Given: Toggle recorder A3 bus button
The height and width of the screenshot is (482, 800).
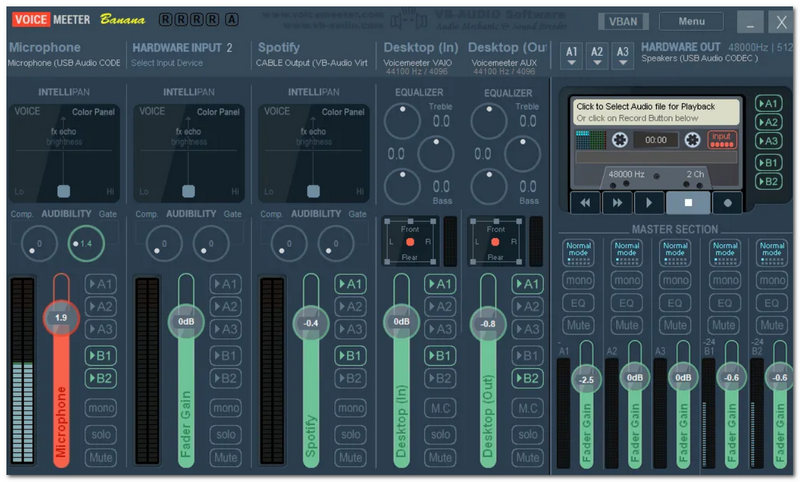Looking at the screenshot, I should 768,141.
